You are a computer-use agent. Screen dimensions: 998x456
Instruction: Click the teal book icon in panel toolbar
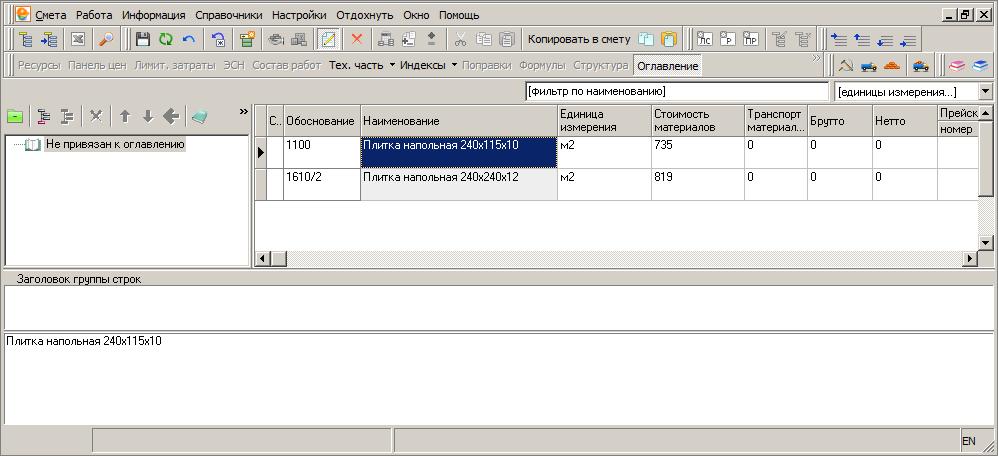tap(200, 116)
